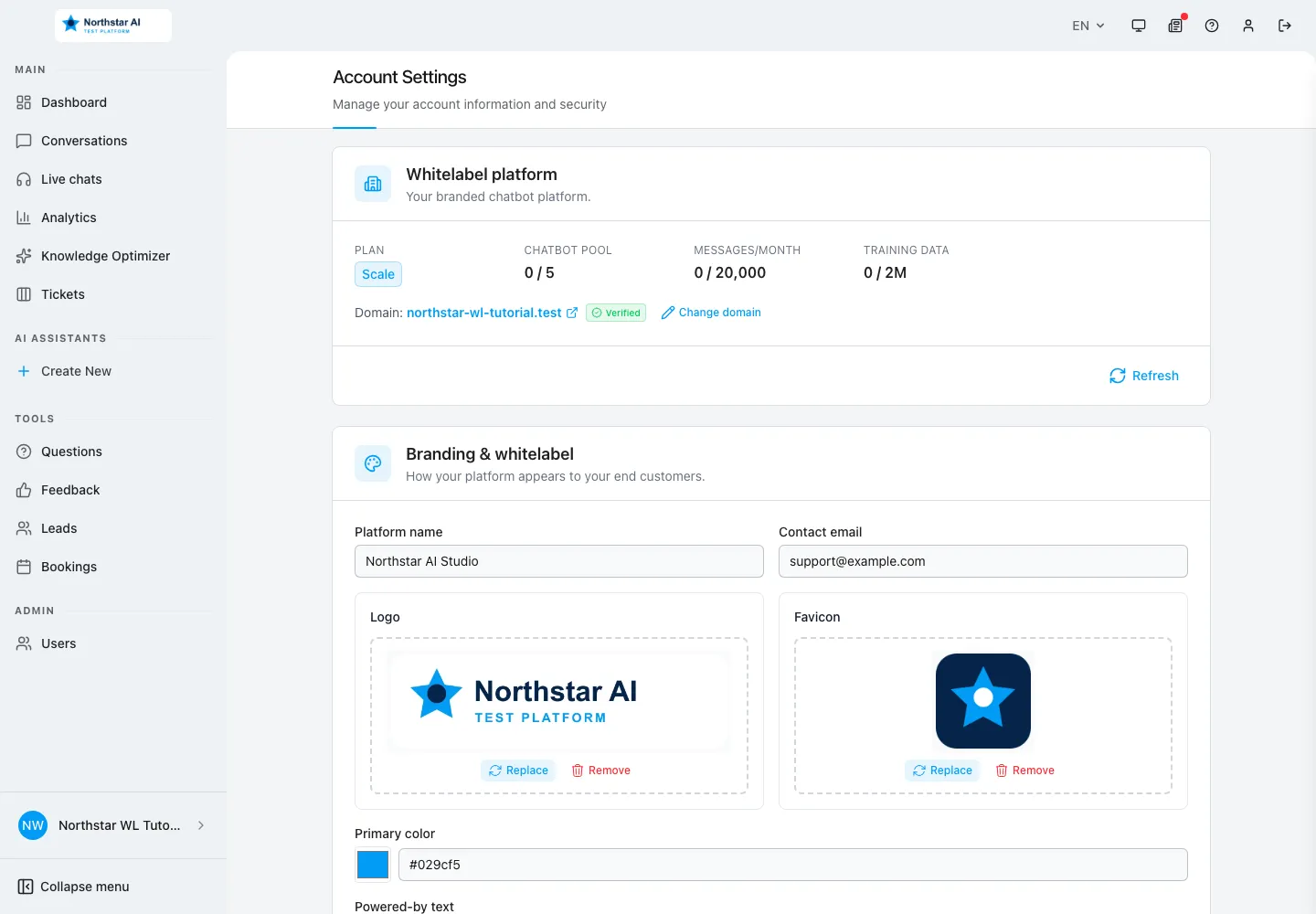Click the Feedback thumbs-up icon
This screenshot has height=914, width=1316.
[x=24, y=490]
